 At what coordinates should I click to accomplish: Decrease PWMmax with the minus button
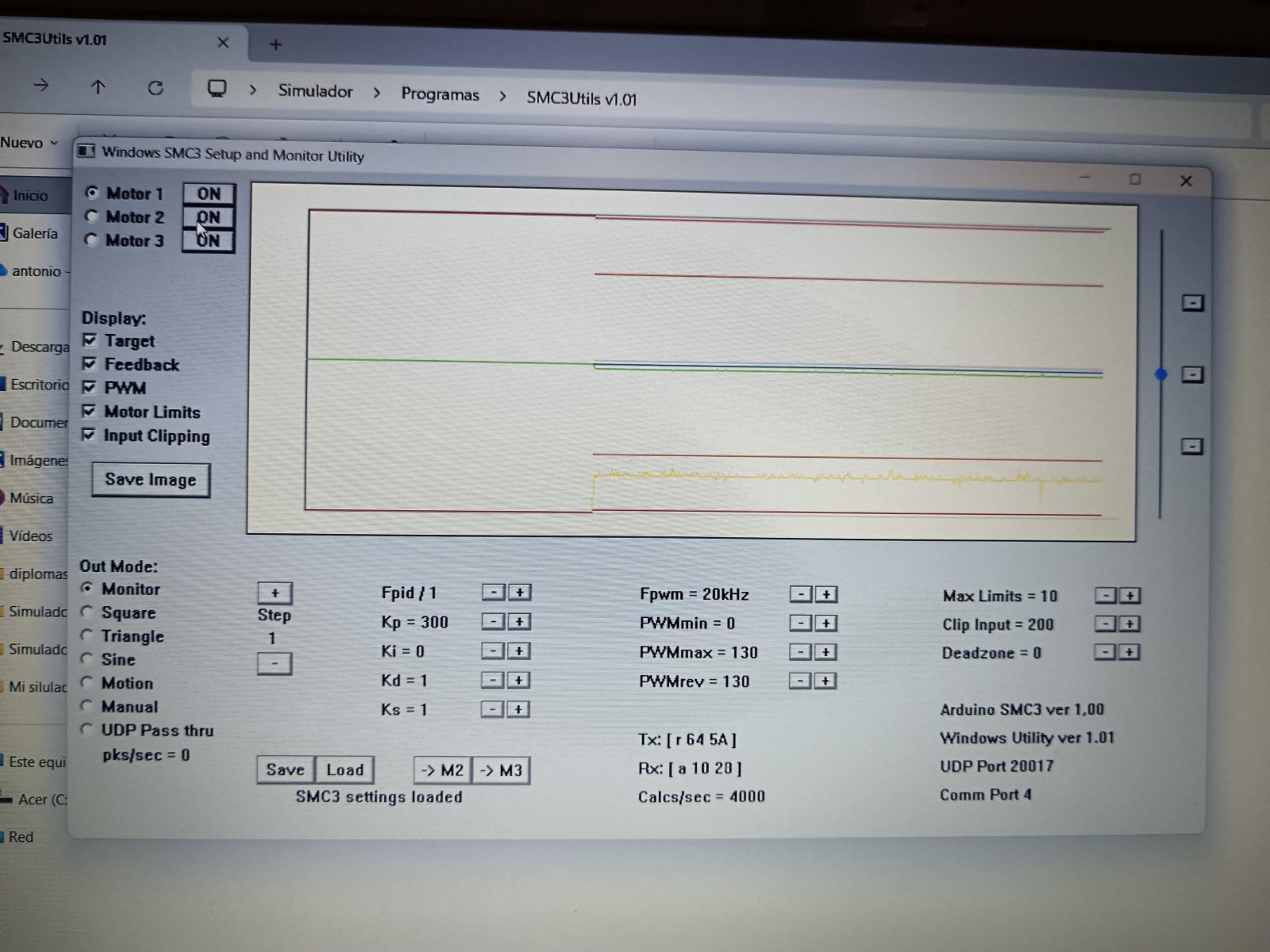point(800,652)
